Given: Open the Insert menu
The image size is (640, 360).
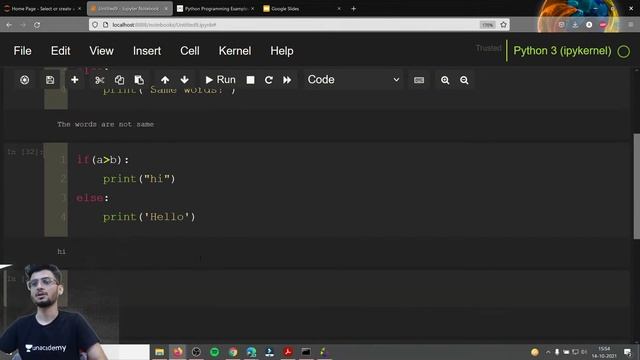Looking at the screenshot, I should point(147,51).
